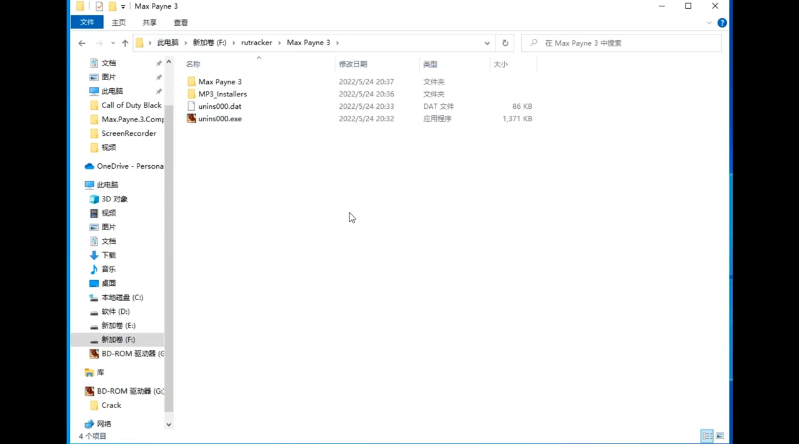Open 图片 under 此电脑
Screen dimensions: 799x444
[109, 227]
